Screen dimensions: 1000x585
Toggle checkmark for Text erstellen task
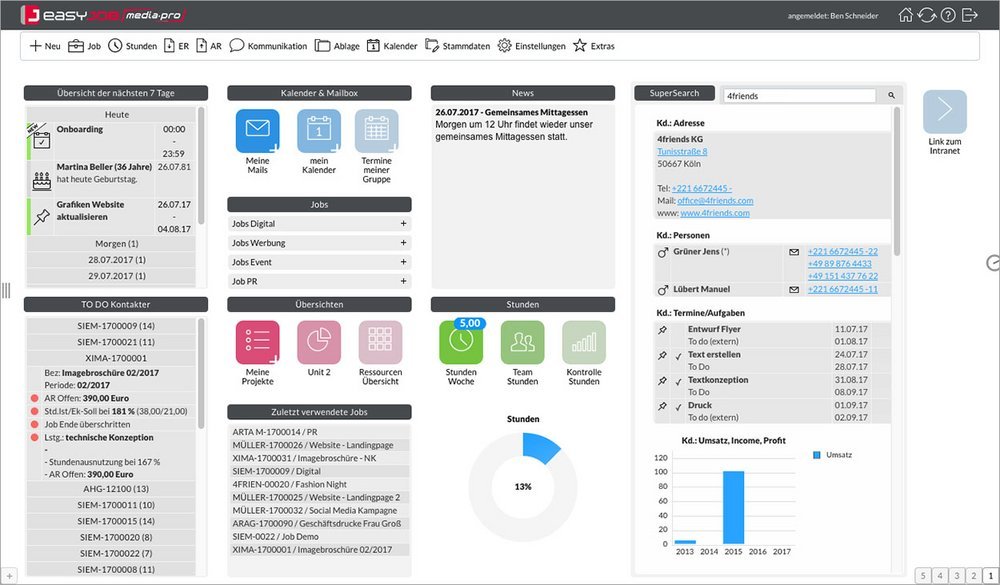point(679,355)
